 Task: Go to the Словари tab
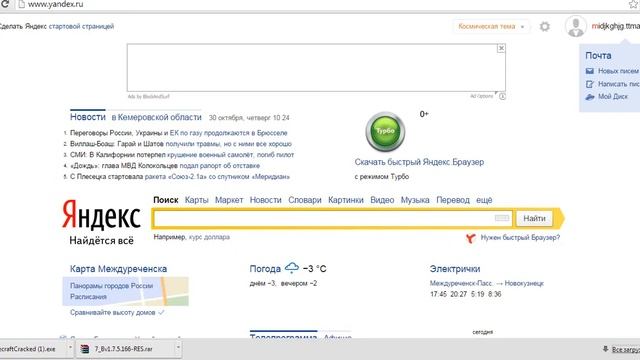pyautogui.click(x=305, y=200)
